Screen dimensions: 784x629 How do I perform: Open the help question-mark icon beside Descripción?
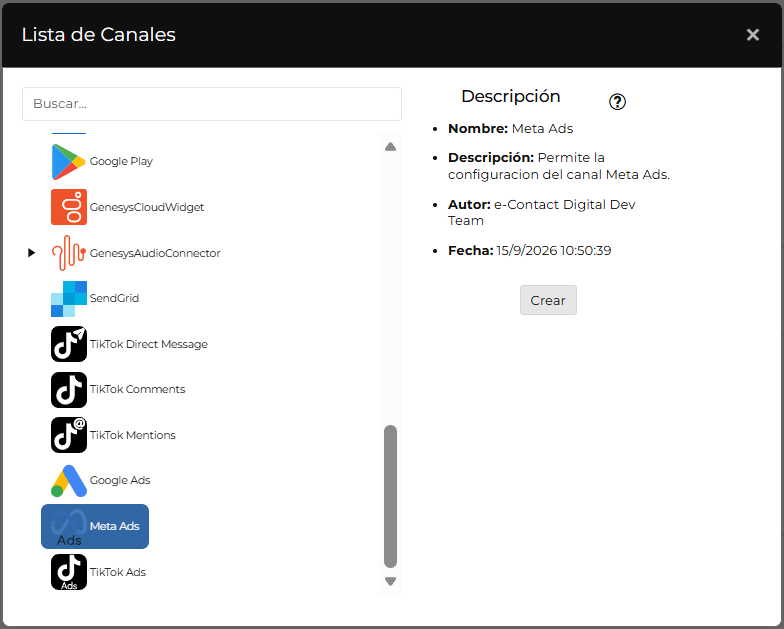pos(618,102)
